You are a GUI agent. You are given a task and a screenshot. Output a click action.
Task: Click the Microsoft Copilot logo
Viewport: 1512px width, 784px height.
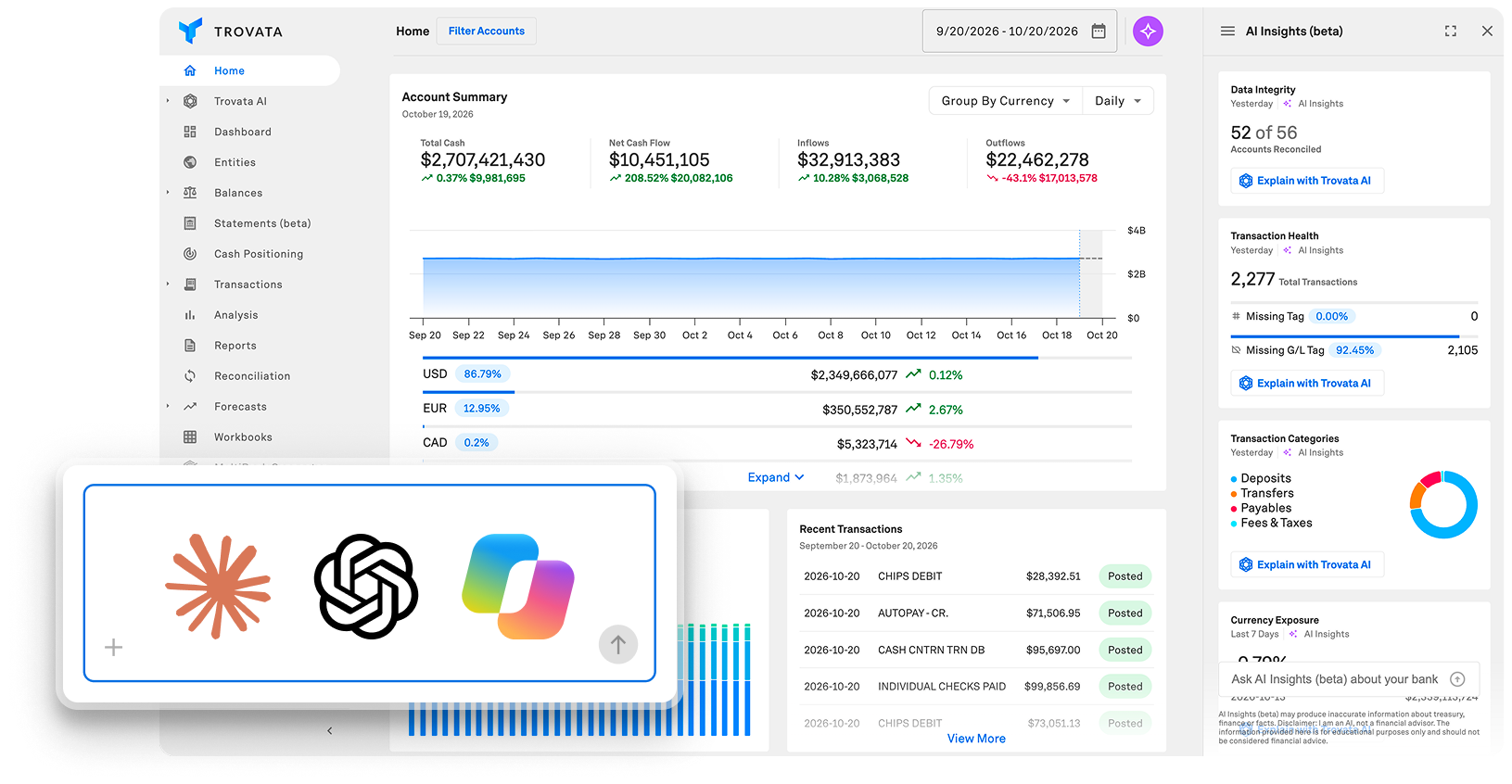click(x=518, y=586)
